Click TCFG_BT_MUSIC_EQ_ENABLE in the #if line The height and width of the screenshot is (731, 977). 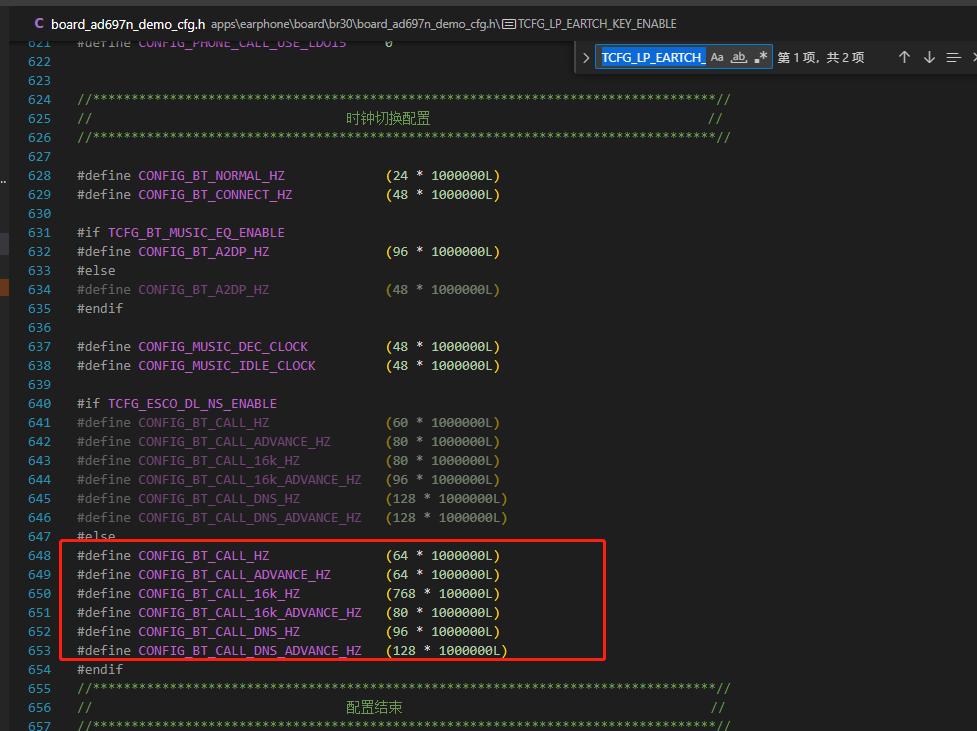click(196, 233)
